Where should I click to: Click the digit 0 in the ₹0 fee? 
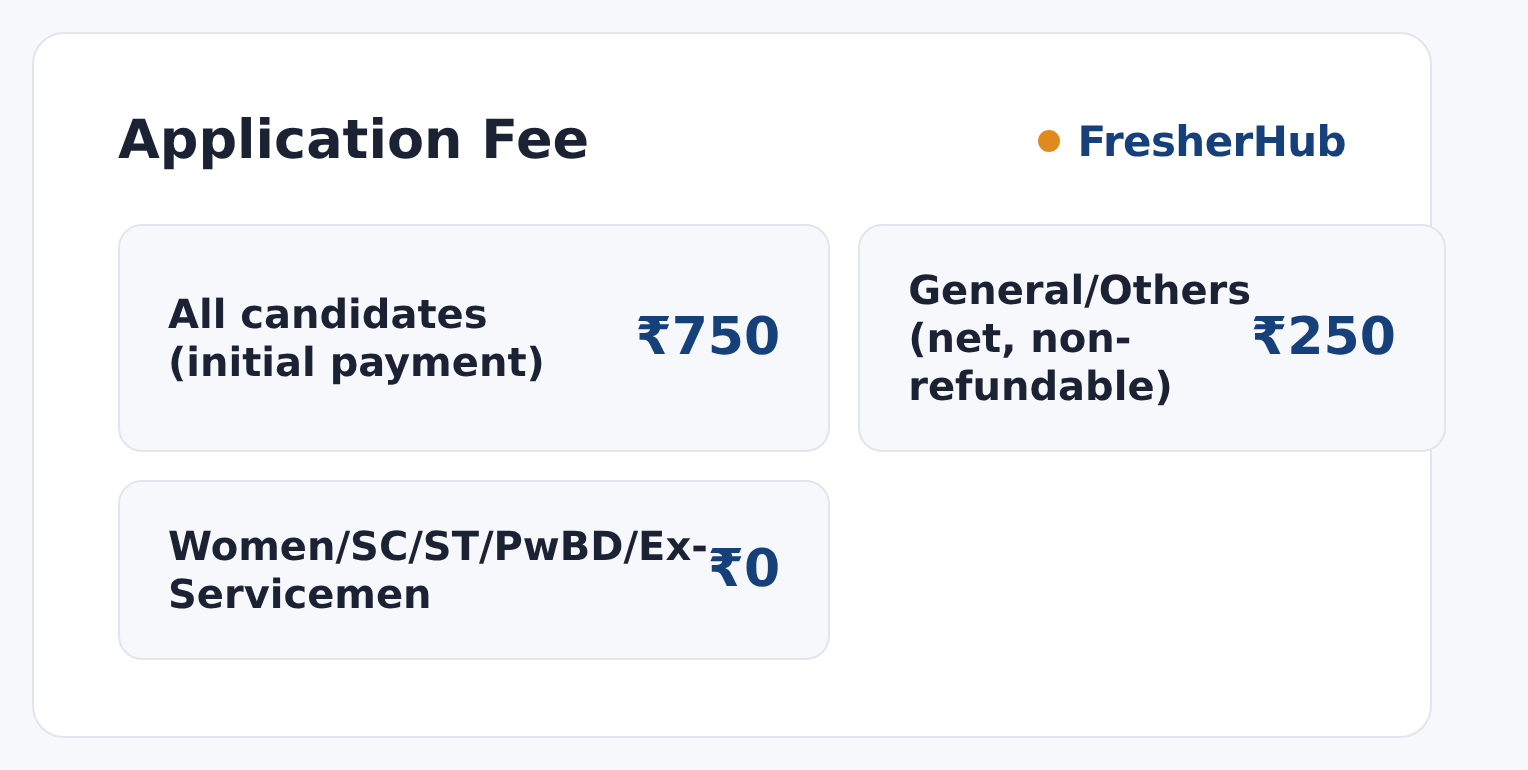coord(762,570)
